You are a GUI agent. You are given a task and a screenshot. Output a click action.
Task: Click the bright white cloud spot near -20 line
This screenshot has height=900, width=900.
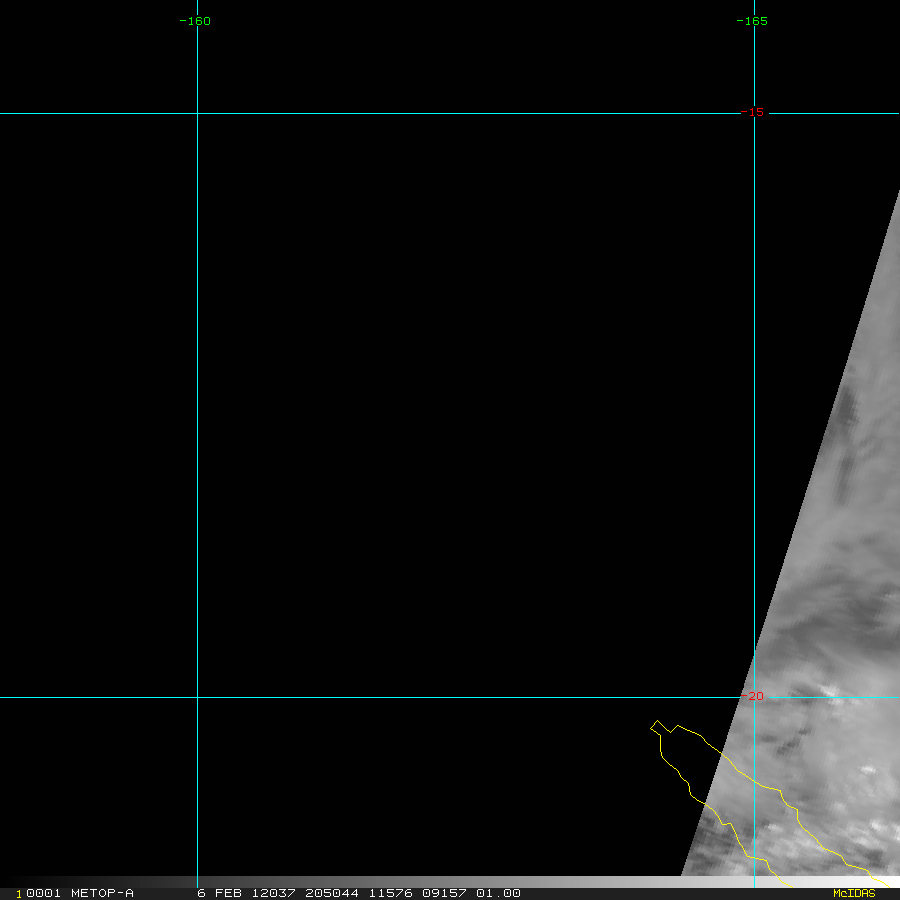830,692
